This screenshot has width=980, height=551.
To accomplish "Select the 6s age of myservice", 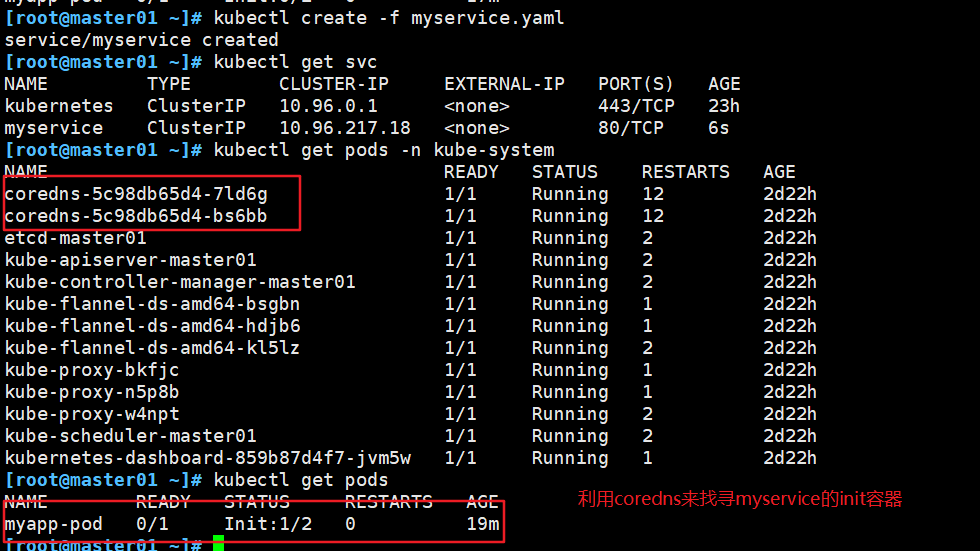I will (719, 128).
